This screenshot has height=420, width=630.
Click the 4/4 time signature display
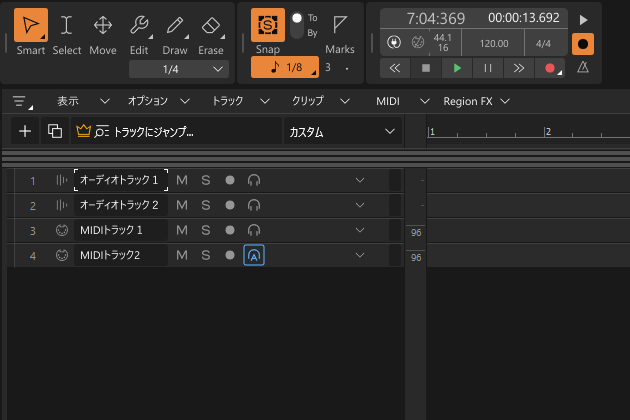coord(543,44)
